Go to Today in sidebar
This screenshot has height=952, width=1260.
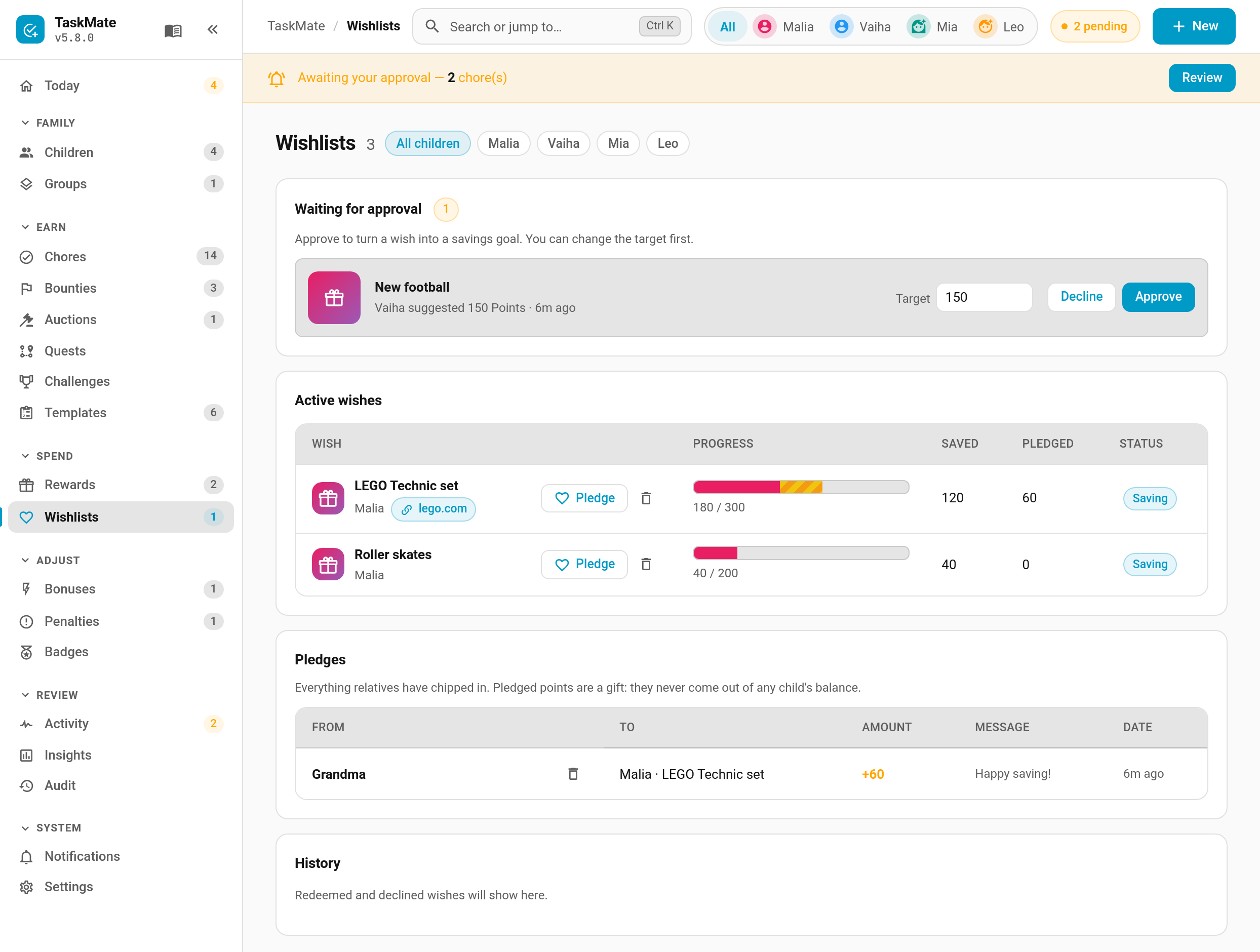coord(121,86)
